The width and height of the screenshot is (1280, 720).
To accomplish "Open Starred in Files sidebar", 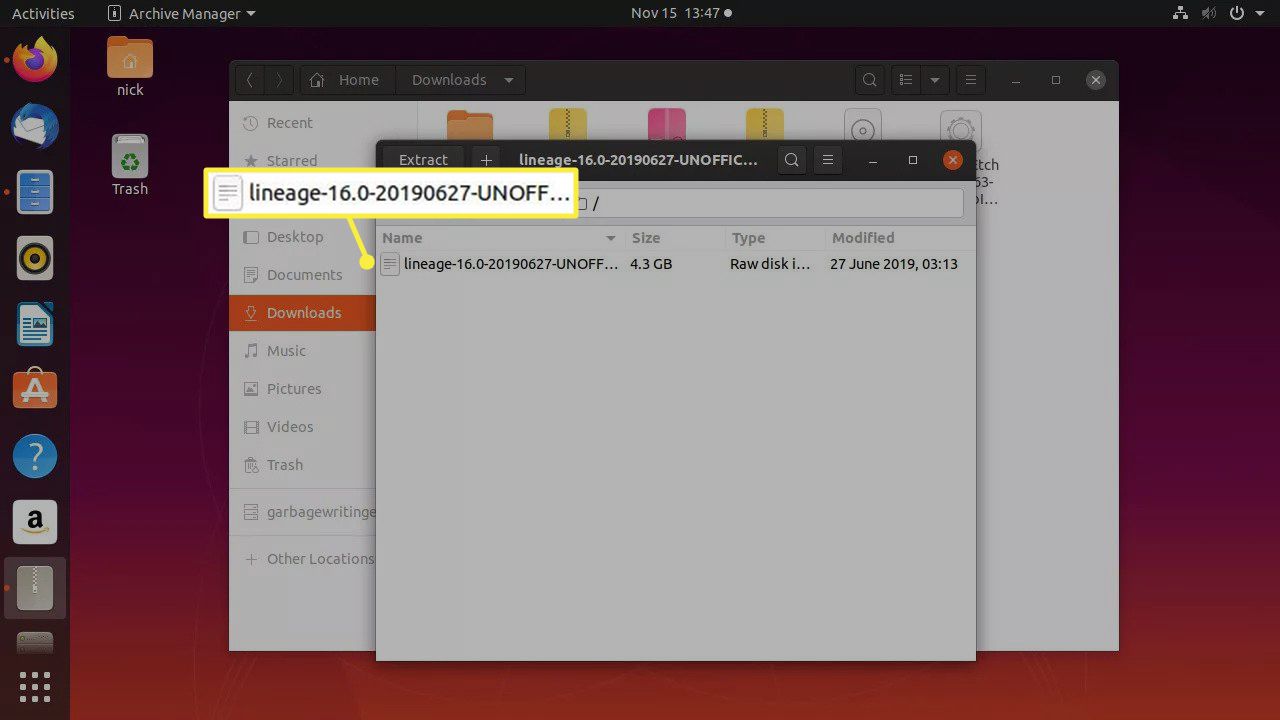I will [290, 161].
